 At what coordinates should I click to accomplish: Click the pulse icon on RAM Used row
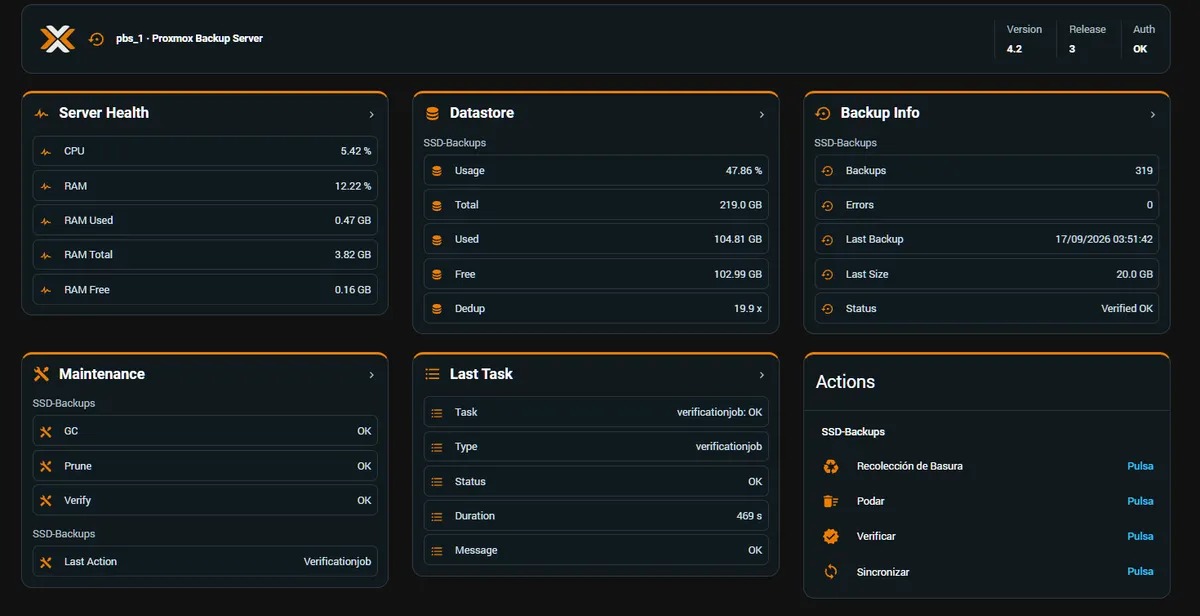click(46, 220)
